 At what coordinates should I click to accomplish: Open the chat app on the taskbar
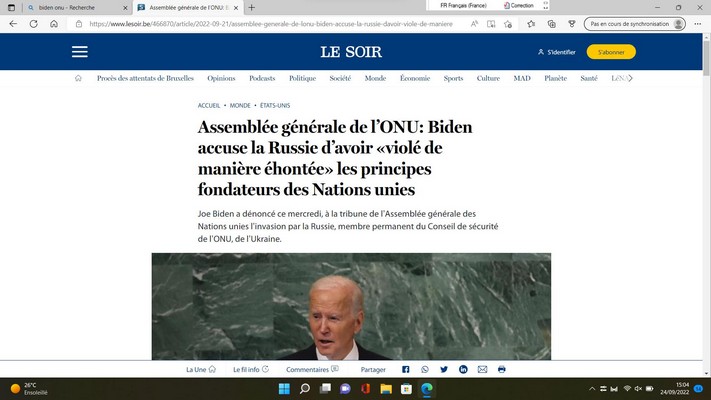(x=346, y=389)
